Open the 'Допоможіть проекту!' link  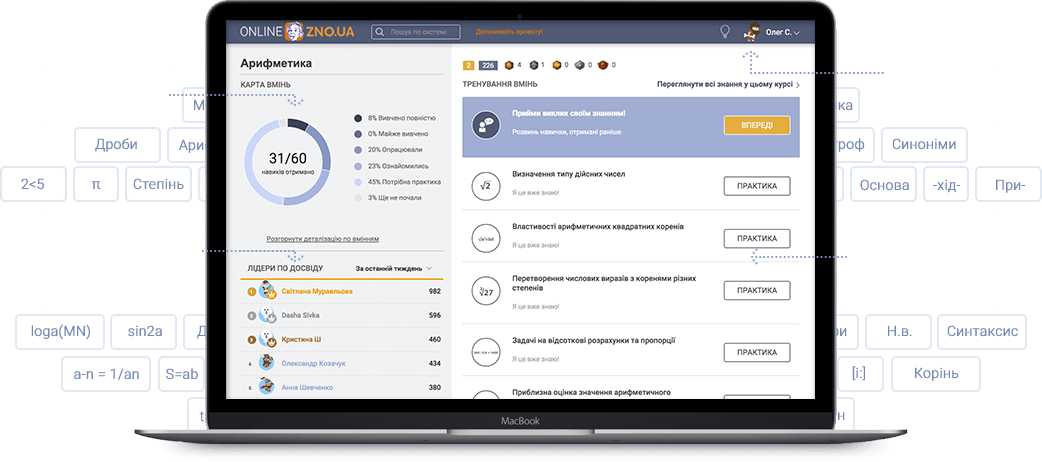(x=509, y=32)
